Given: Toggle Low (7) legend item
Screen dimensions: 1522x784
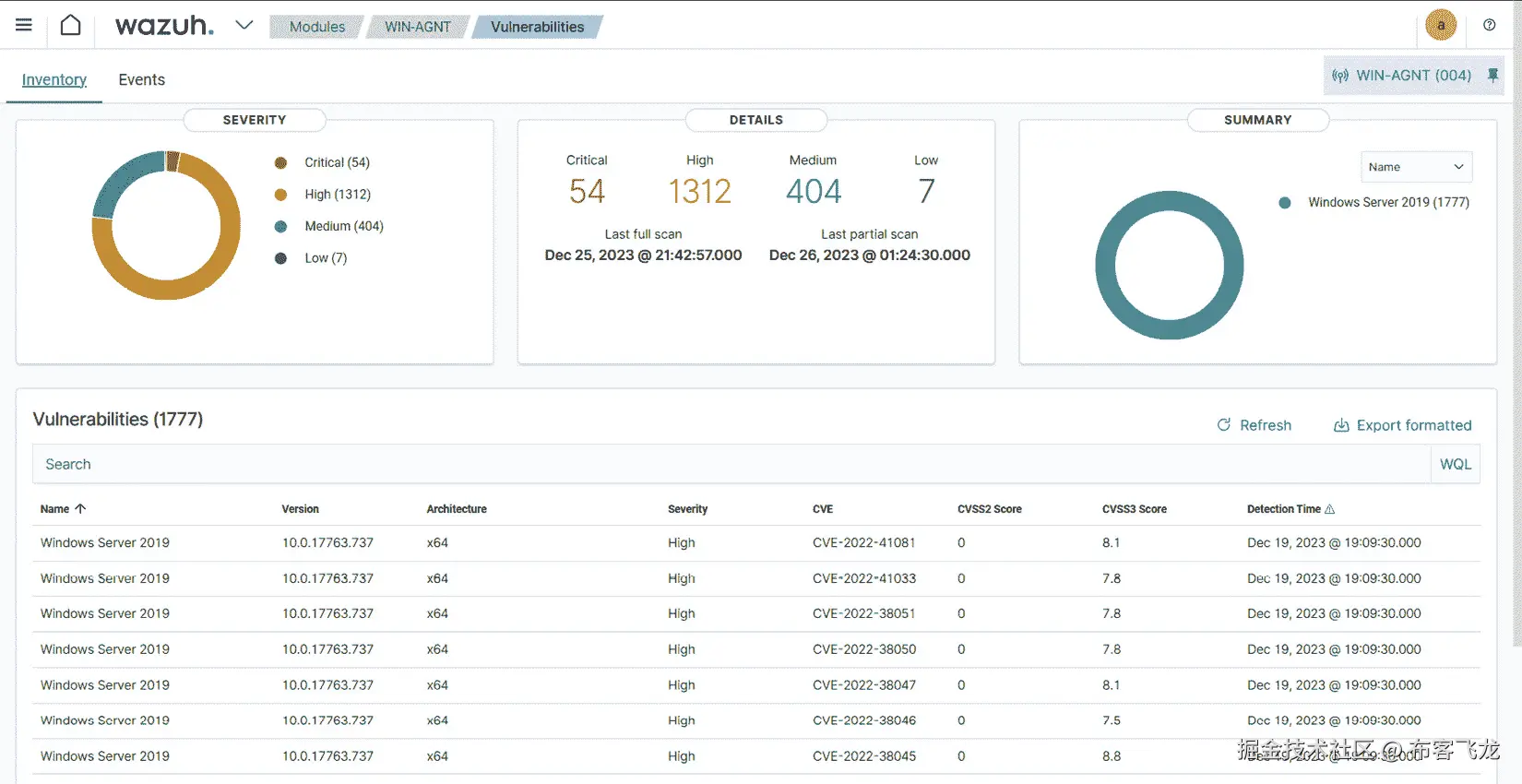Looking at the screenshot, I should 312,258.
